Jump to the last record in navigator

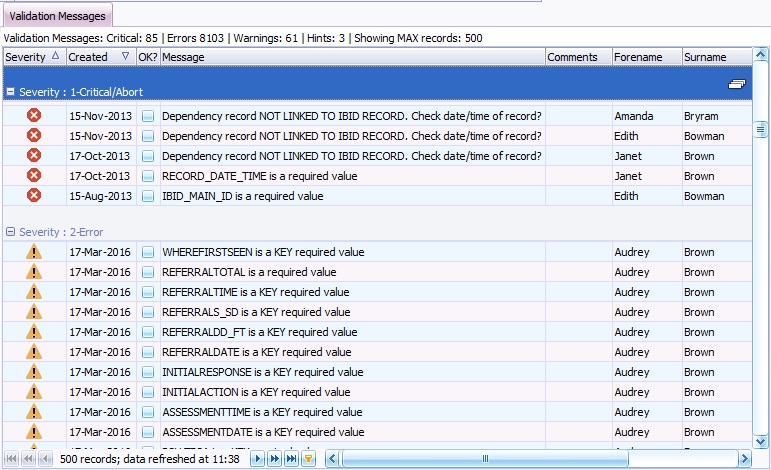point(291,459)
